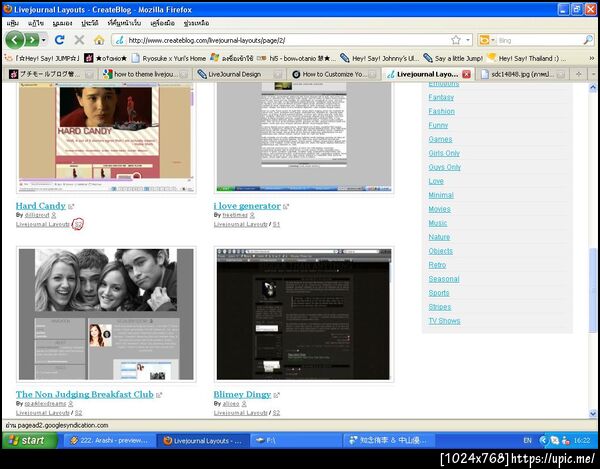Viewport: 600px width, 469px height.
Task: Open the Fantasy category
Action: [441, 97]
